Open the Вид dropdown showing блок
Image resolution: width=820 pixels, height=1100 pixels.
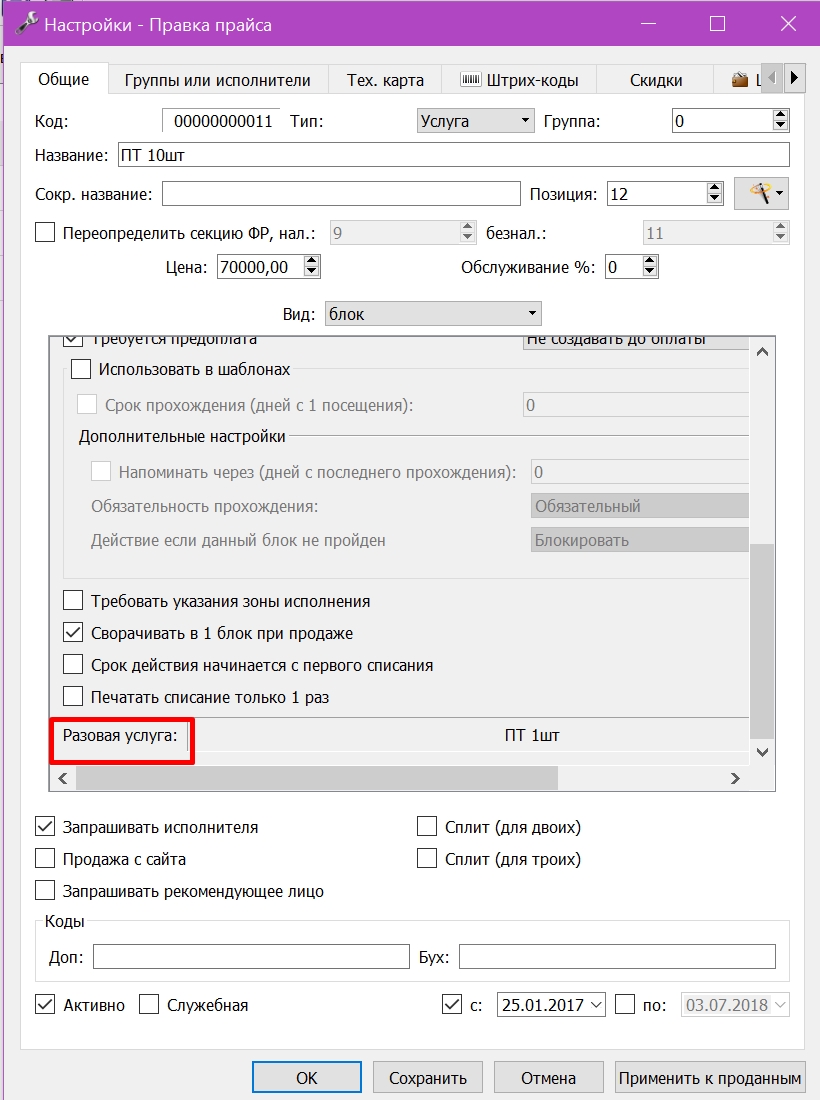click(433, 314)
